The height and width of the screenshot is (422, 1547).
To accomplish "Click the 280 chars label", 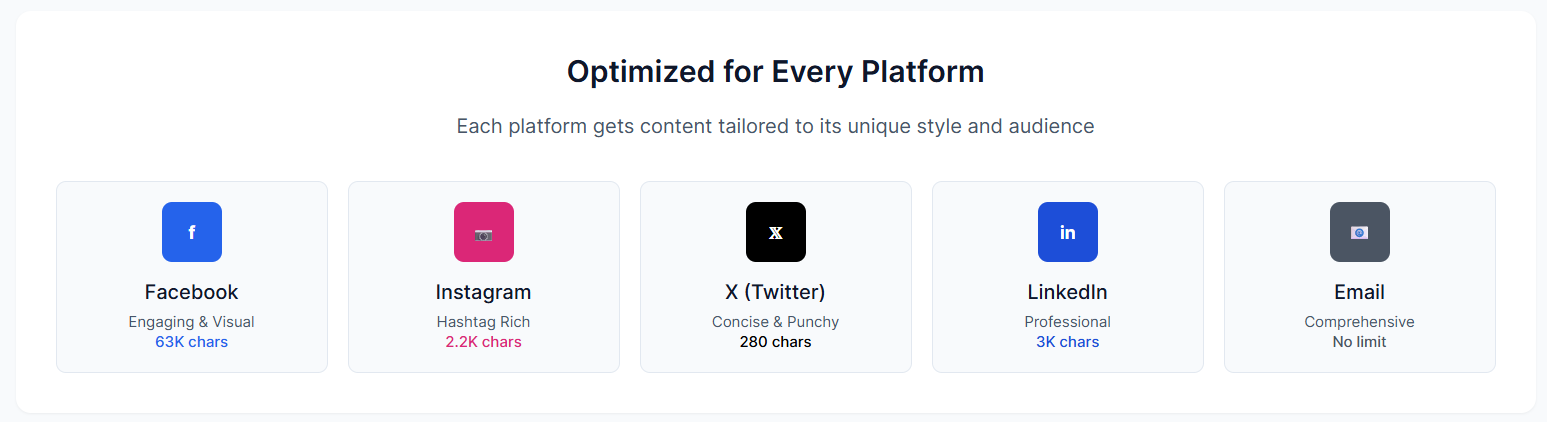I will click(776, 342).
